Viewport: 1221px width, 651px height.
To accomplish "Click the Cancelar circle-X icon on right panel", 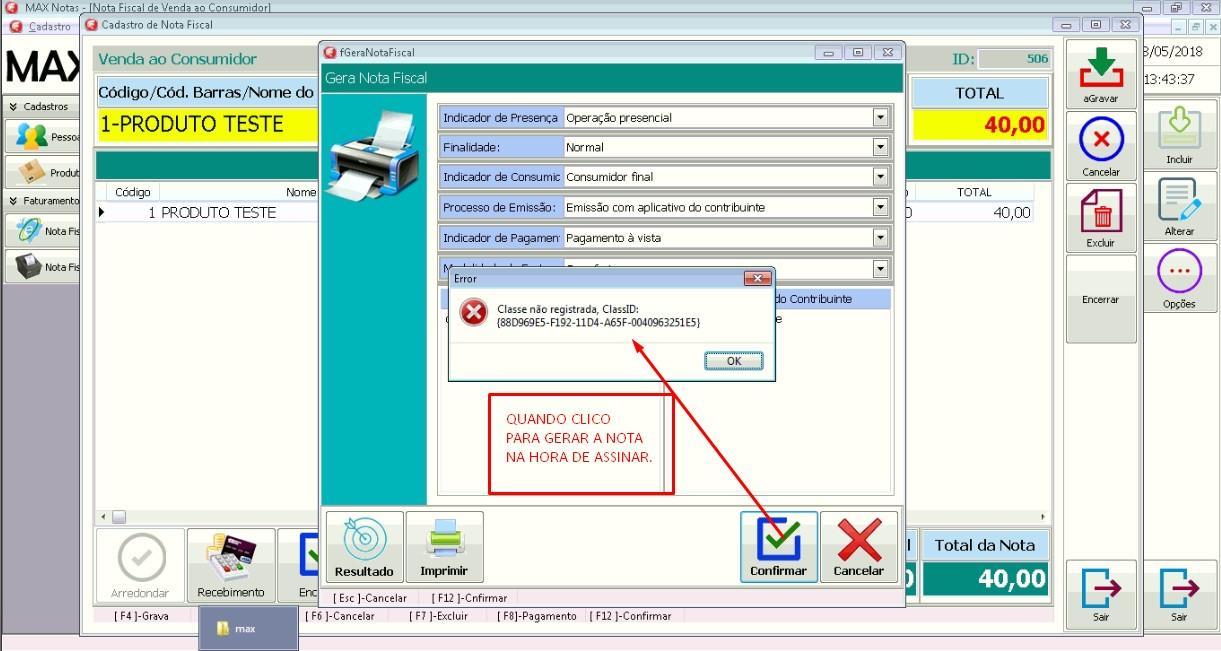I will [1101, 146].
